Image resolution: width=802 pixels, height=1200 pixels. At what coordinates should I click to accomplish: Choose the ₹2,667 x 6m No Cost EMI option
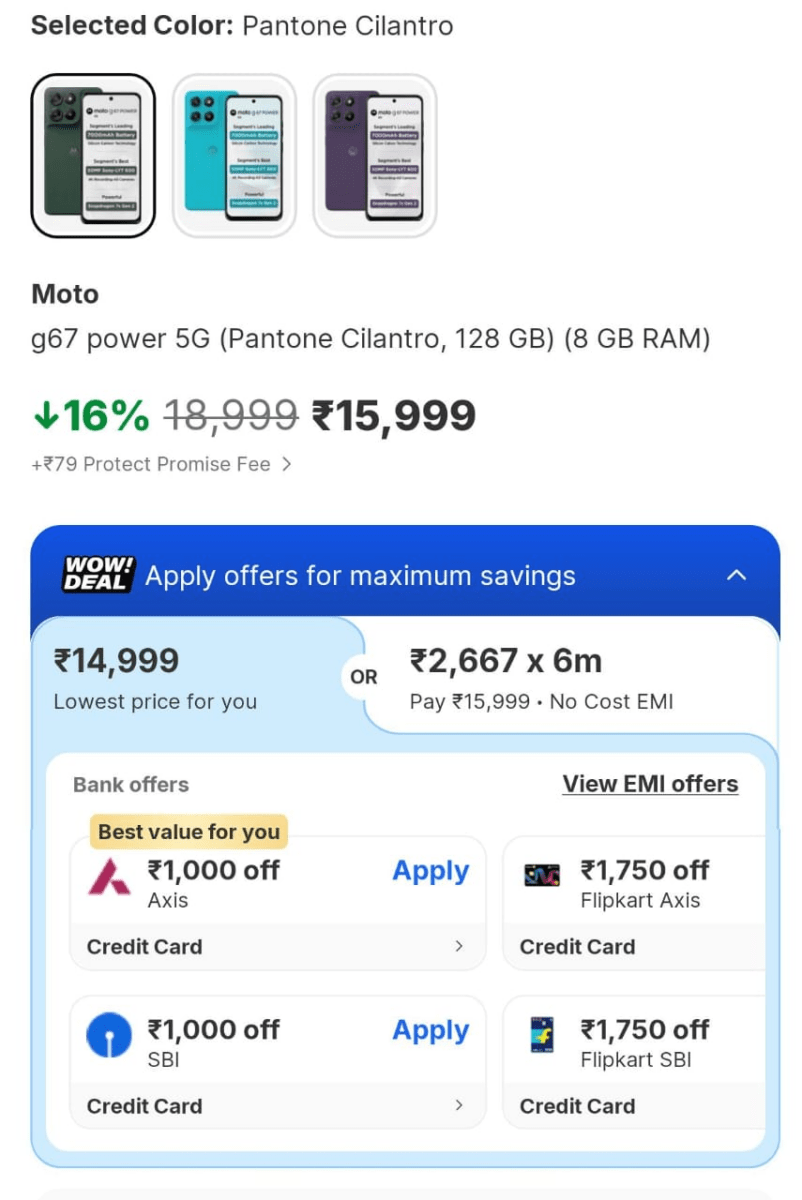[550, 677]
